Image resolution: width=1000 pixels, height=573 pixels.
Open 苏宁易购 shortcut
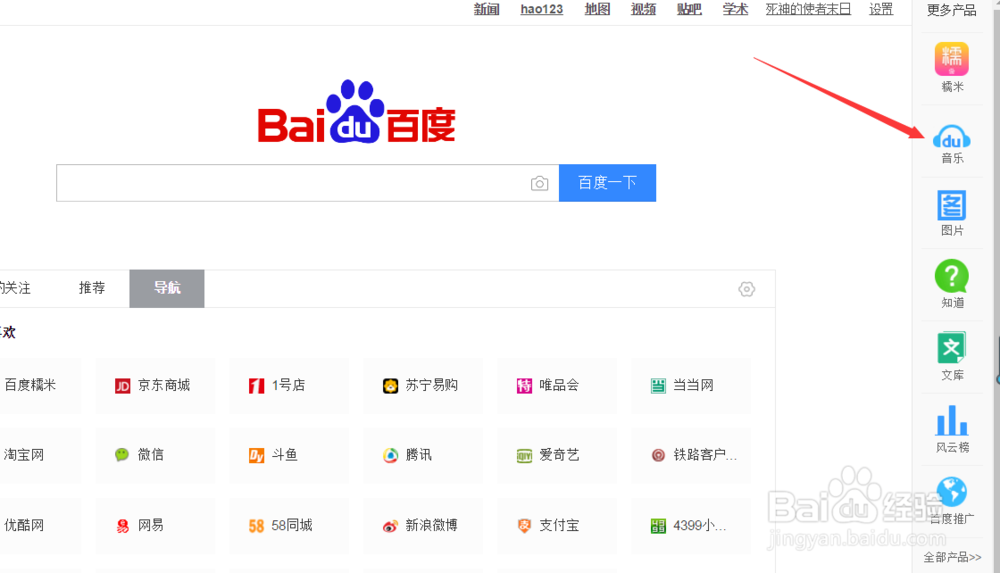(x=423, y=385)
